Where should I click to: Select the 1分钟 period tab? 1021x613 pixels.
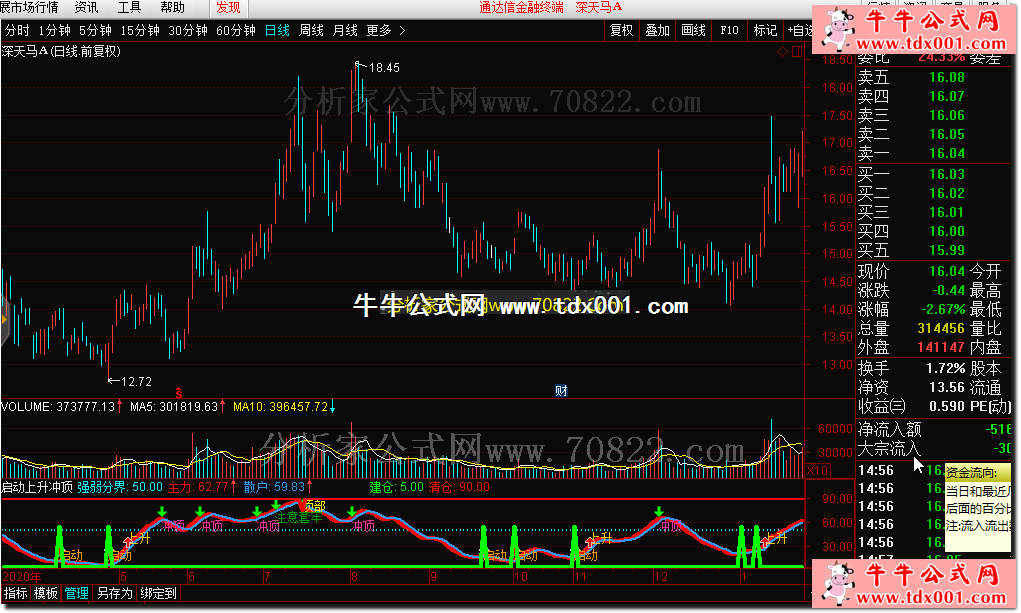[x=54, y=31]
